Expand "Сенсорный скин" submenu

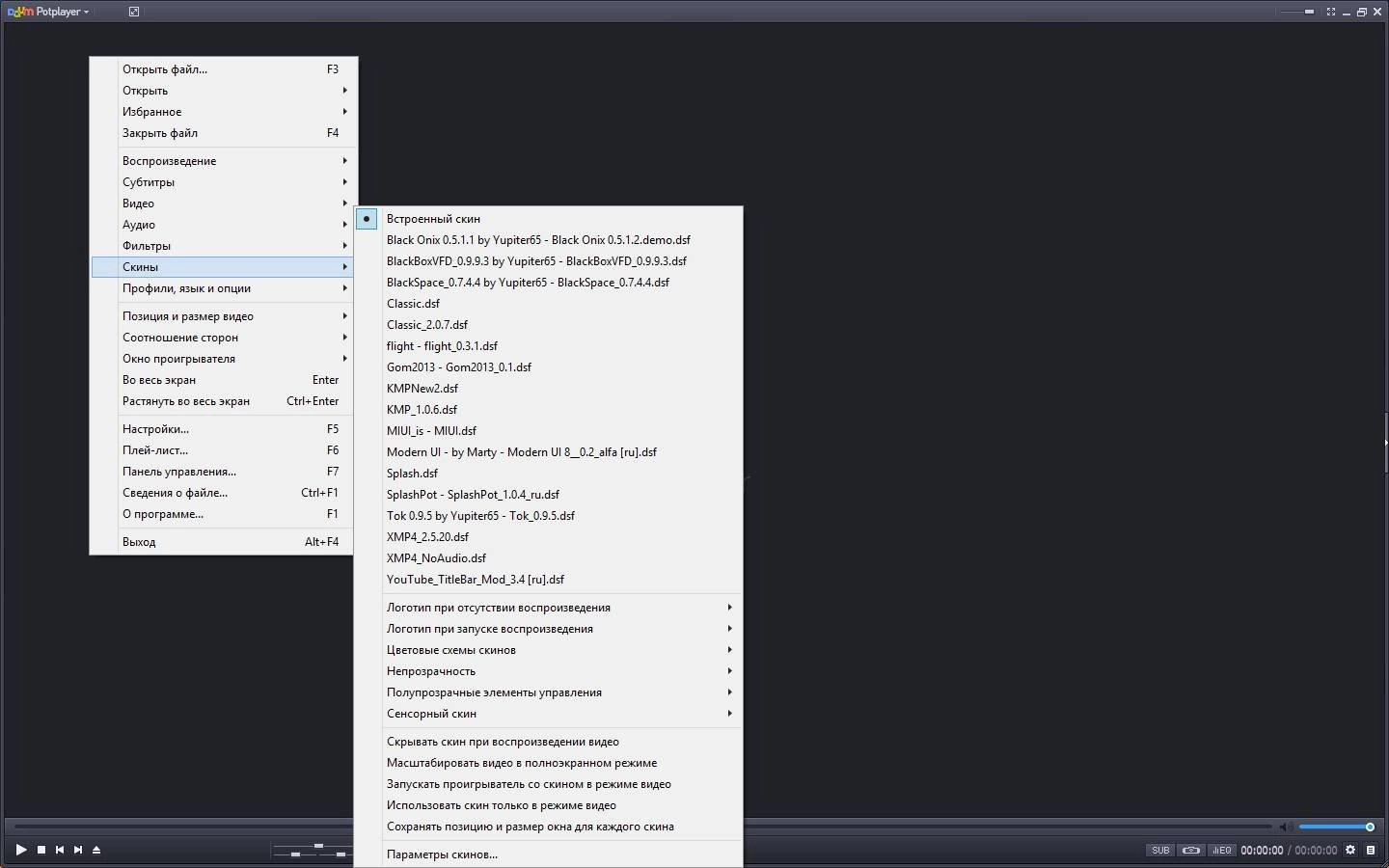[549, 714]
